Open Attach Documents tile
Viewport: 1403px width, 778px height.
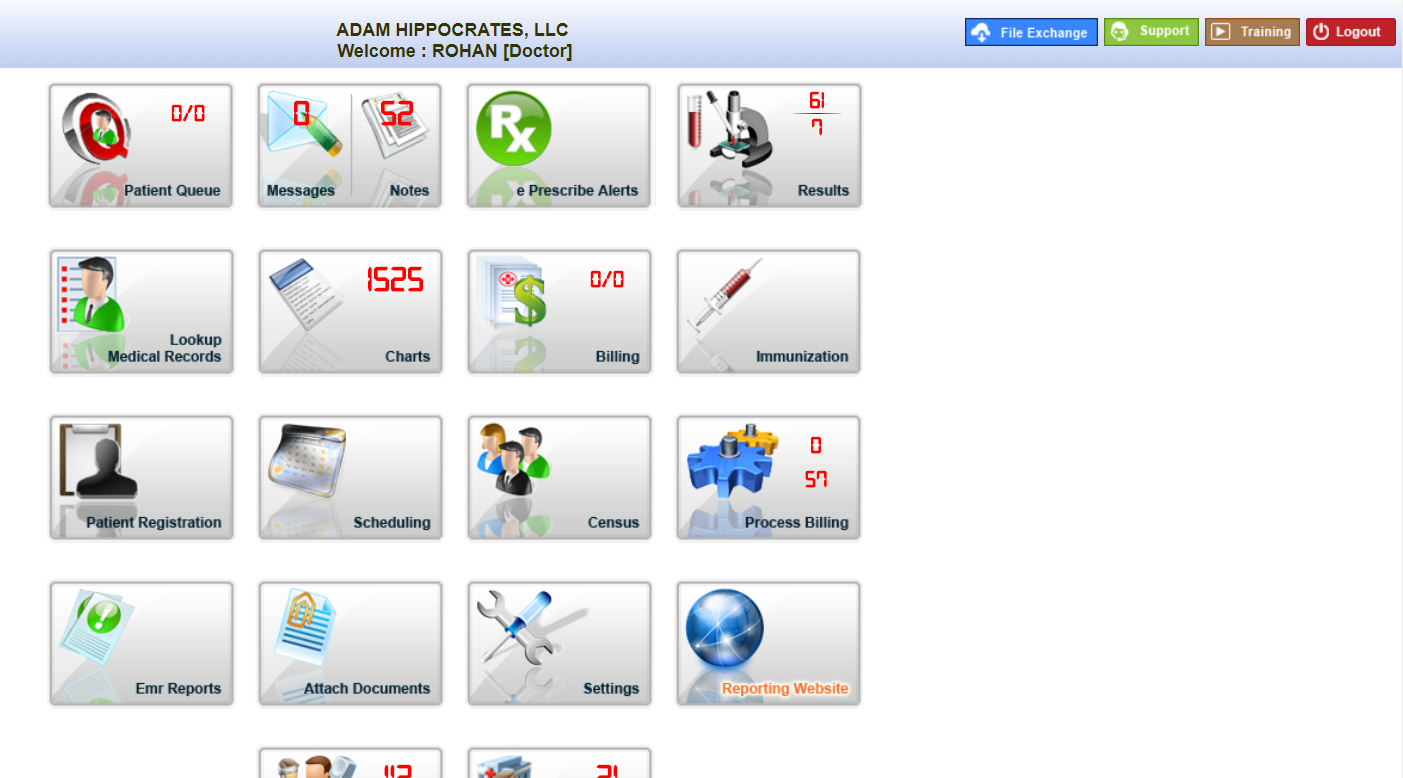tap(350, 644)
